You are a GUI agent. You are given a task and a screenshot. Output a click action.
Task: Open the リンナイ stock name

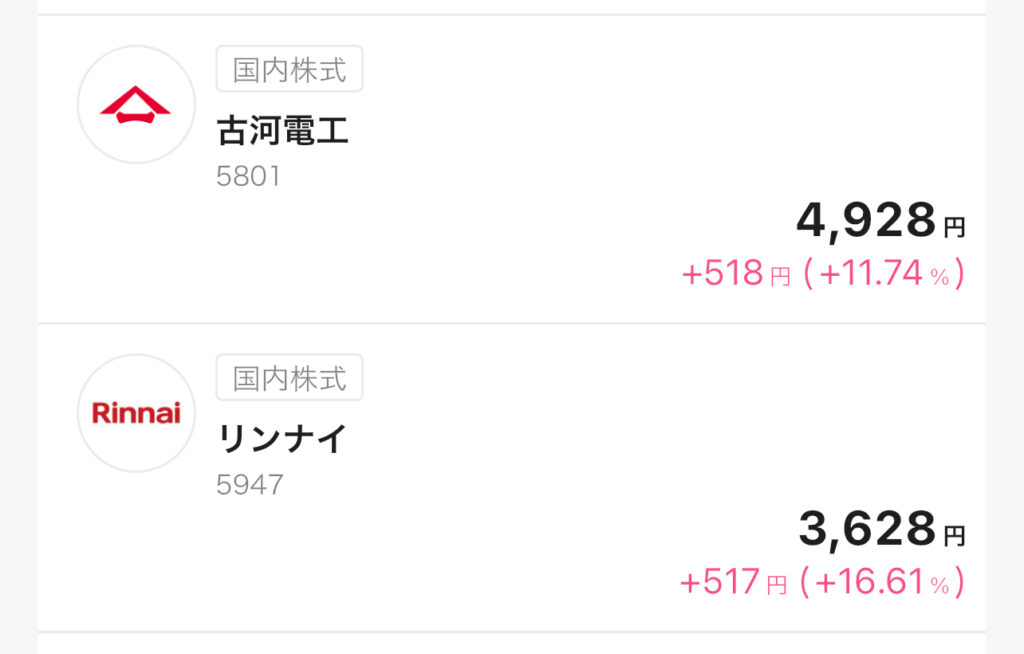click(283, 438)
